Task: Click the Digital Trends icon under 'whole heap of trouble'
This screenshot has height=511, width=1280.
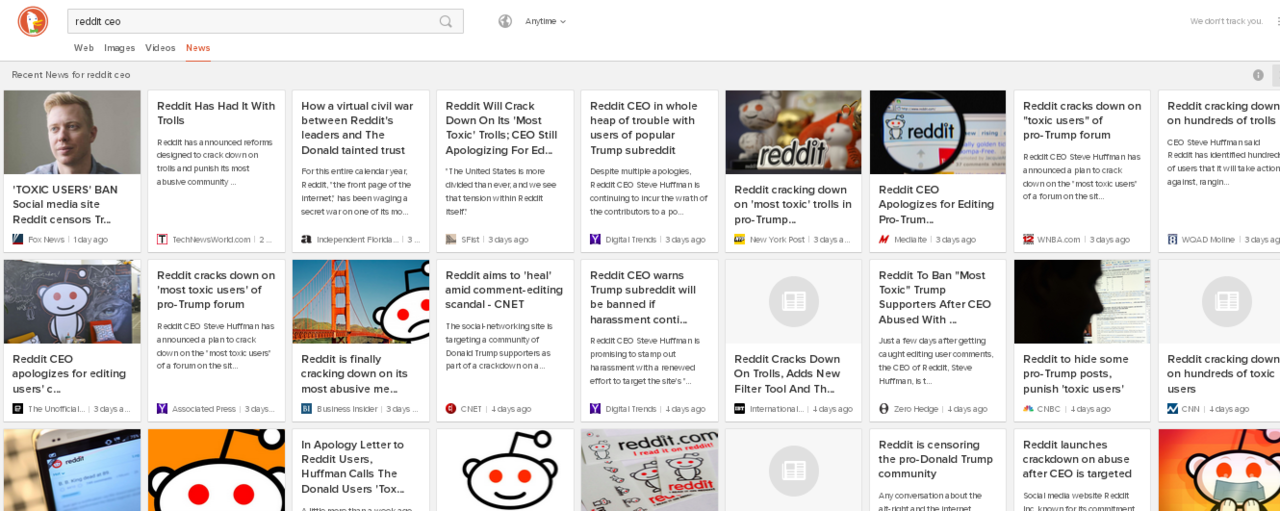Action: [595, 239]
